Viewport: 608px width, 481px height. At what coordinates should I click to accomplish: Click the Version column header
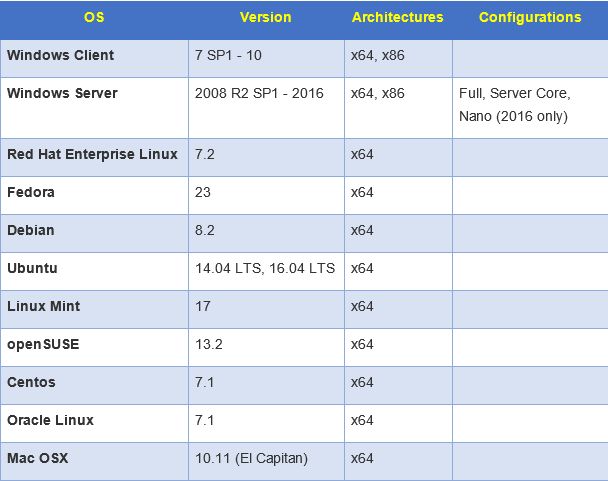point(265,17)
